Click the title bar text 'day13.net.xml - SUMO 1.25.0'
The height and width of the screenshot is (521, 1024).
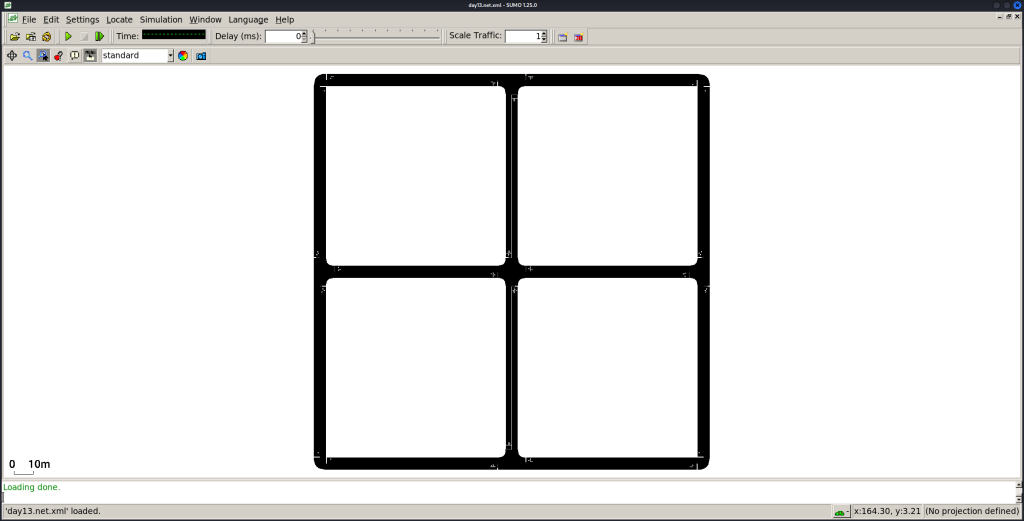point(503,5)
